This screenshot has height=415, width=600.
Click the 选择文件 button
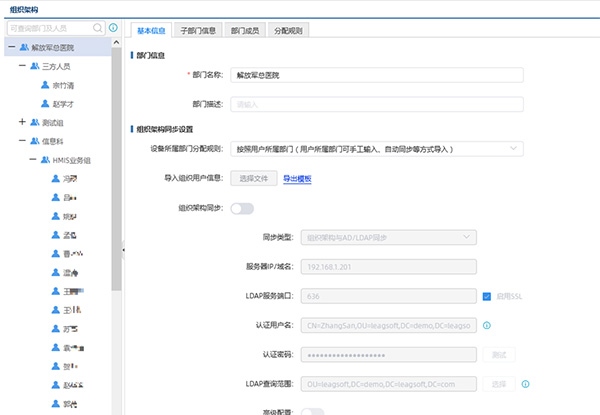253,179
